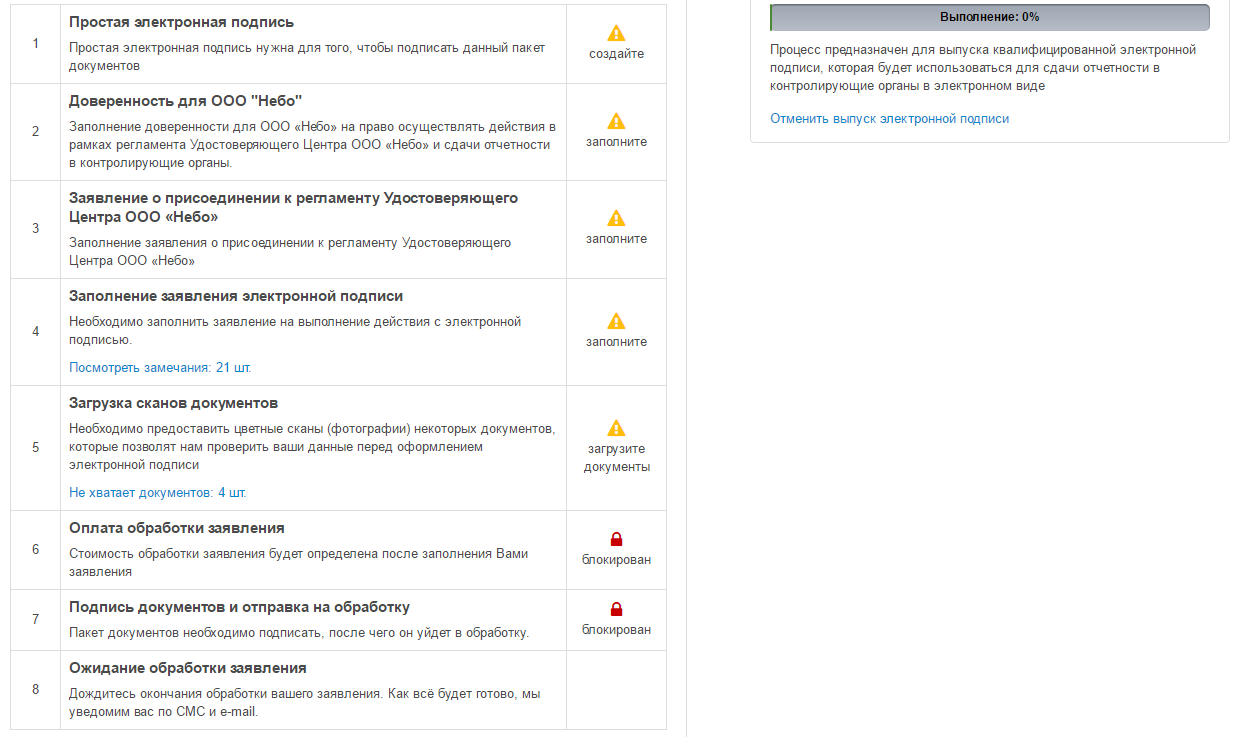1246x737 pixels.
Task: Click red lock icon for Оплата обработки заявления
Action: [x=616, y=539]
